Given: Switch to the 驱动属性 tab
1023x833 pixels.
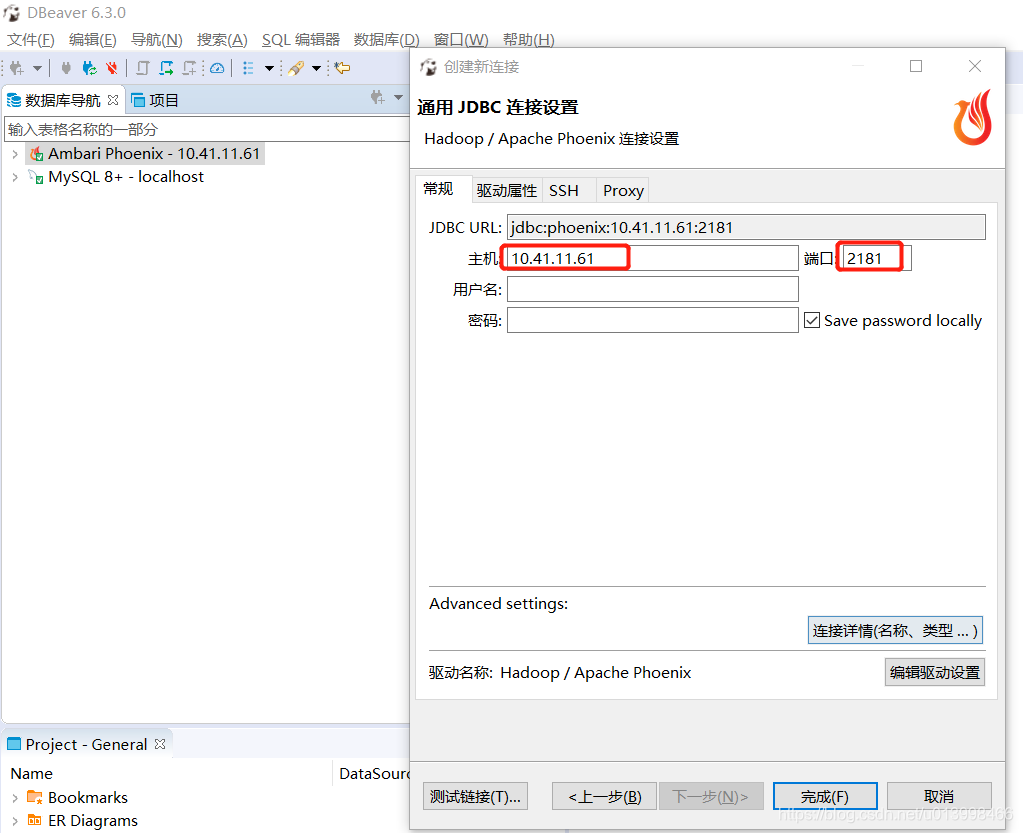Looking at the screenshot, I should click(506, 190).
